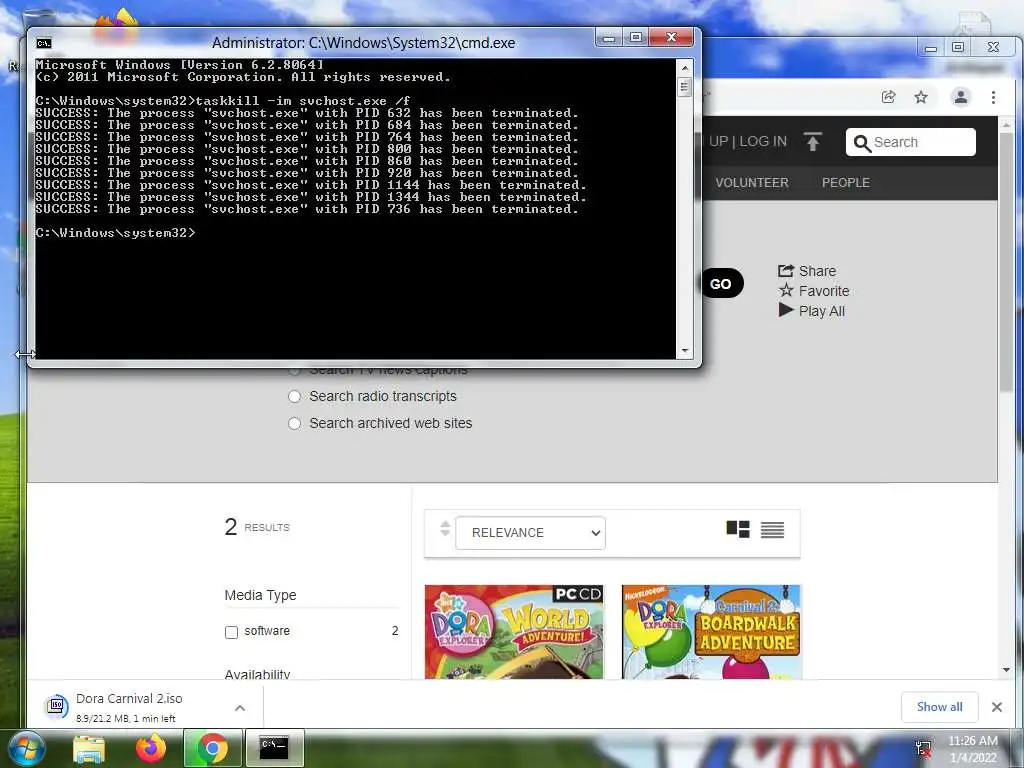Switch to list view of results
Screen dimensions: 1024x768
coord(773,530)
